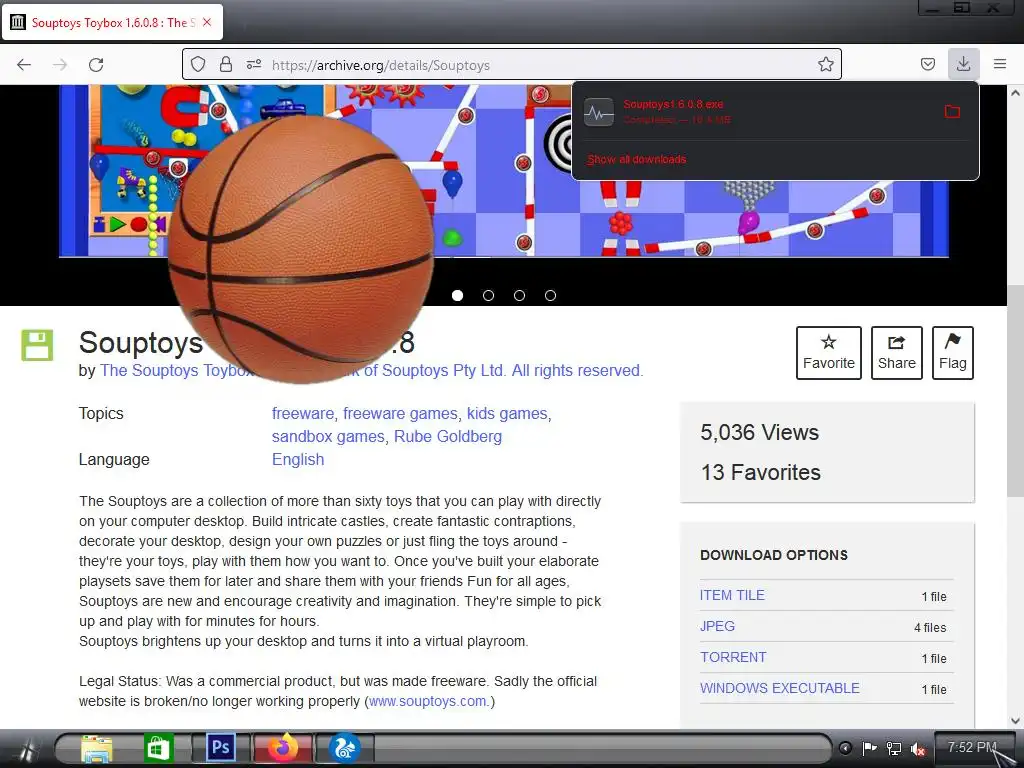Click the 5,036 Views count
The image size is (1024, 768).
[760, 432]
